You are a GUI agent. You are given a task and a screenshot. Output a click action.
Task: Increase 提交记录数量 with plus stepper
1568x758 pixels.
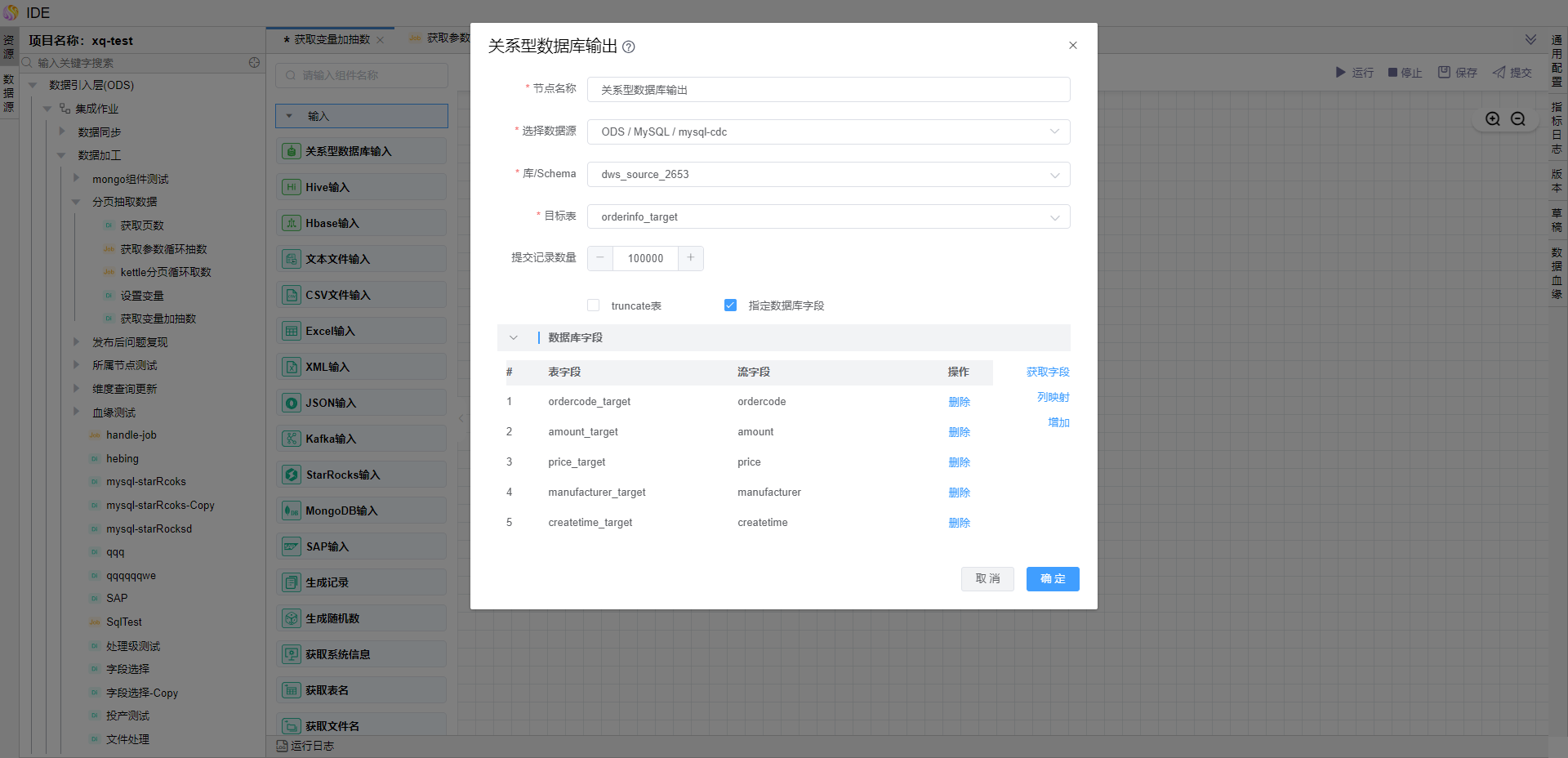pos(690,258)
